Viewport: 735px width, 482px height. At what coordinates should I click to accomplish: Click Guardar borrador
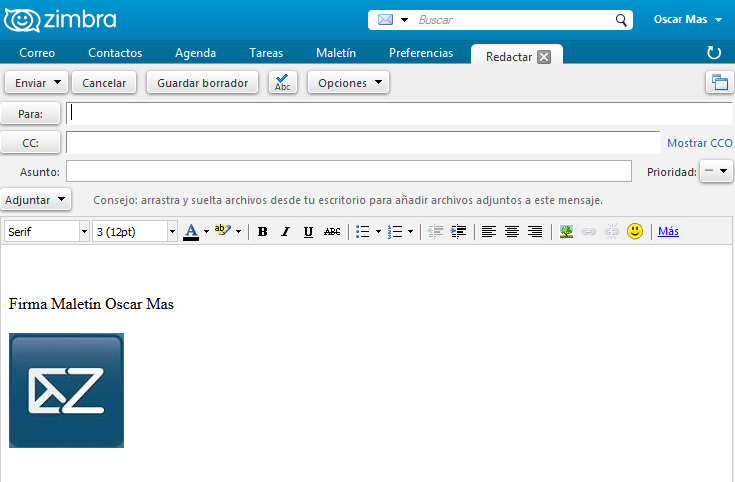[202, 83]
